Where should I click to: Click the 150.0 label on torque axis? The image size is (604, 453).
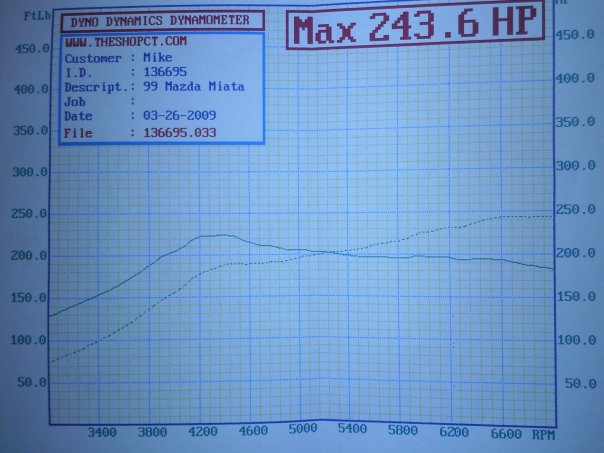[28, 298]
